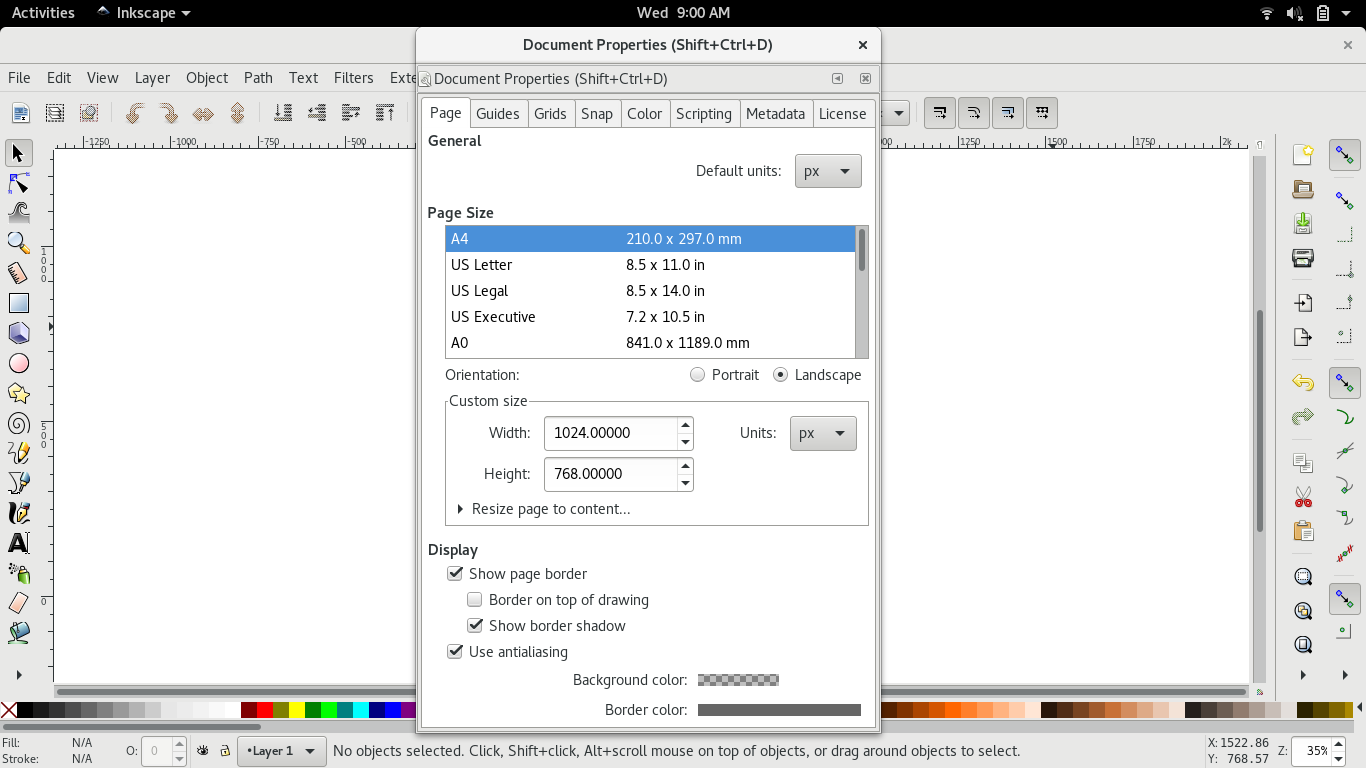Pick the Star shapes tool

click(19, 393)
